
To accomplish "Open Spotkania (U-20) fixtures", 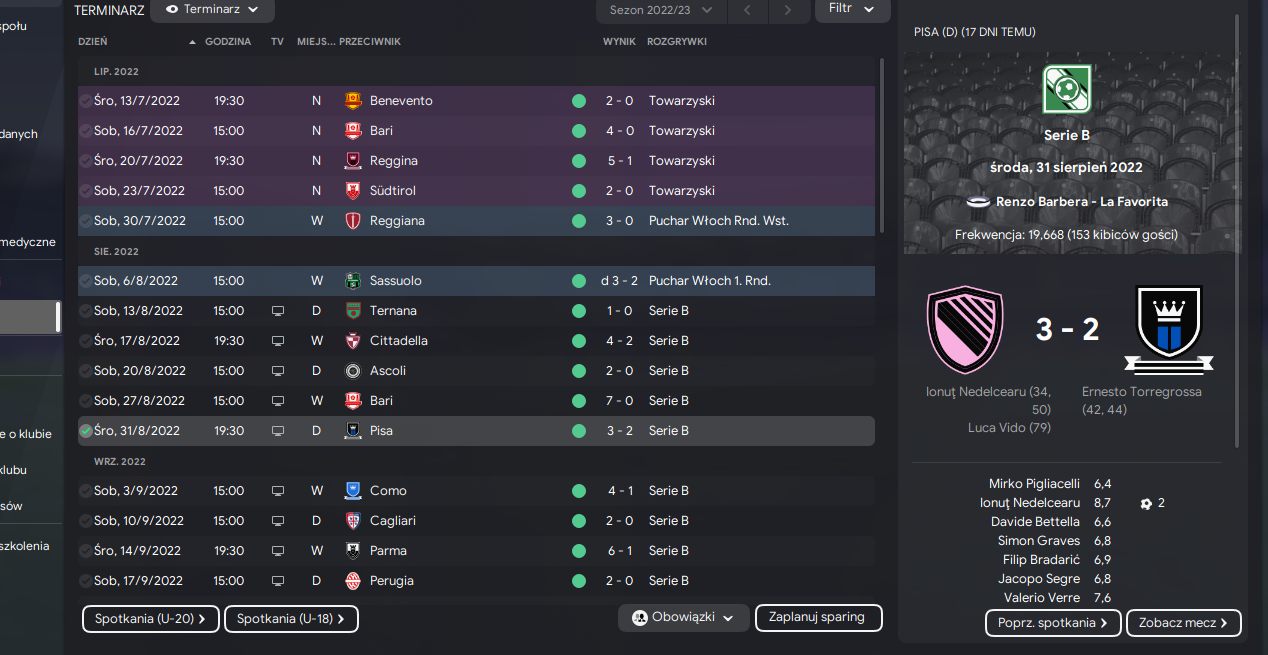I will pyautogui.click(x=150, y=619).
